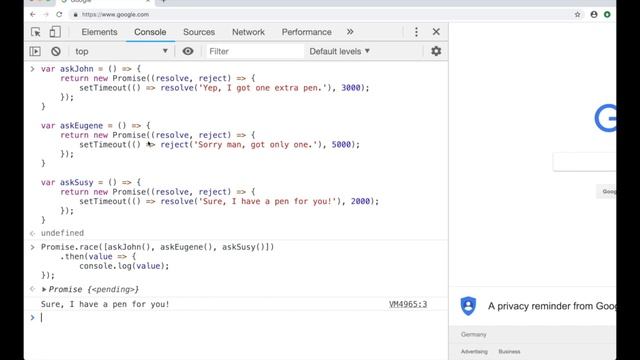Click the undefined result line
640x360 pixels.
62,233
